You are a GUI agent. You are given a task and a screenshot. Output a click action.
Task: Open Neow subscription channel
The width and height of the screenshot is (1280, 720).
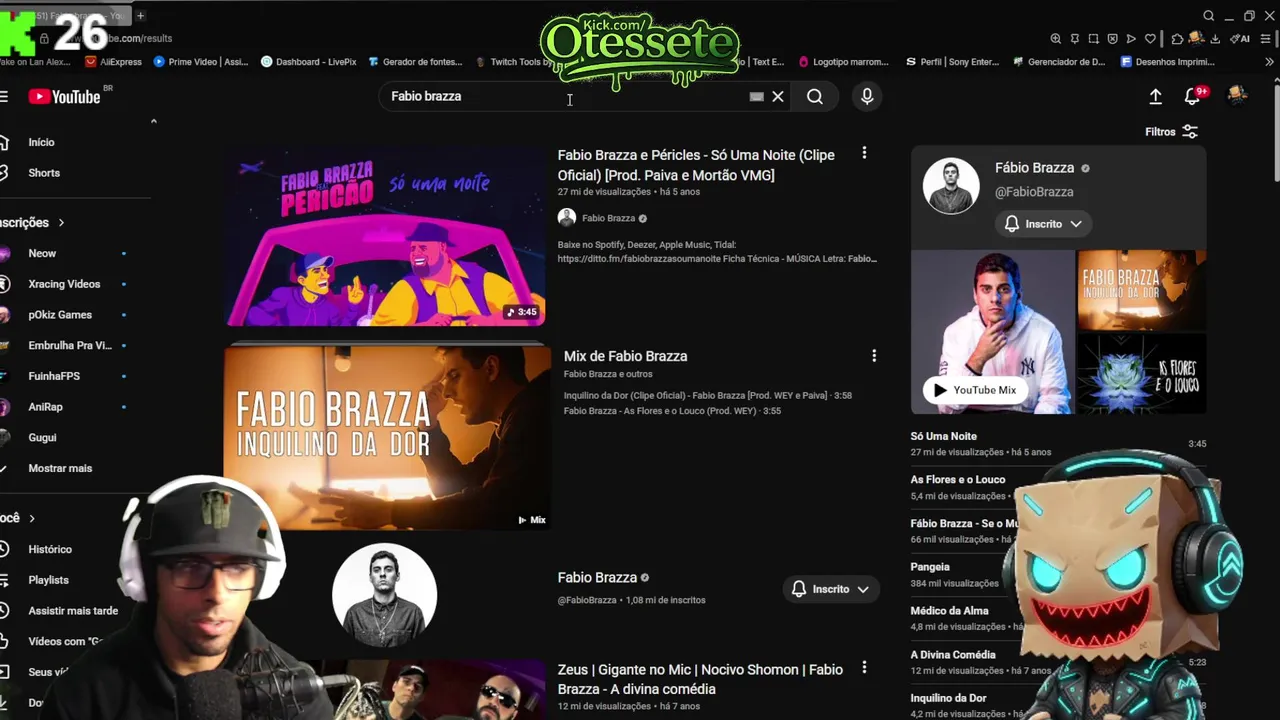pos(42,253)
